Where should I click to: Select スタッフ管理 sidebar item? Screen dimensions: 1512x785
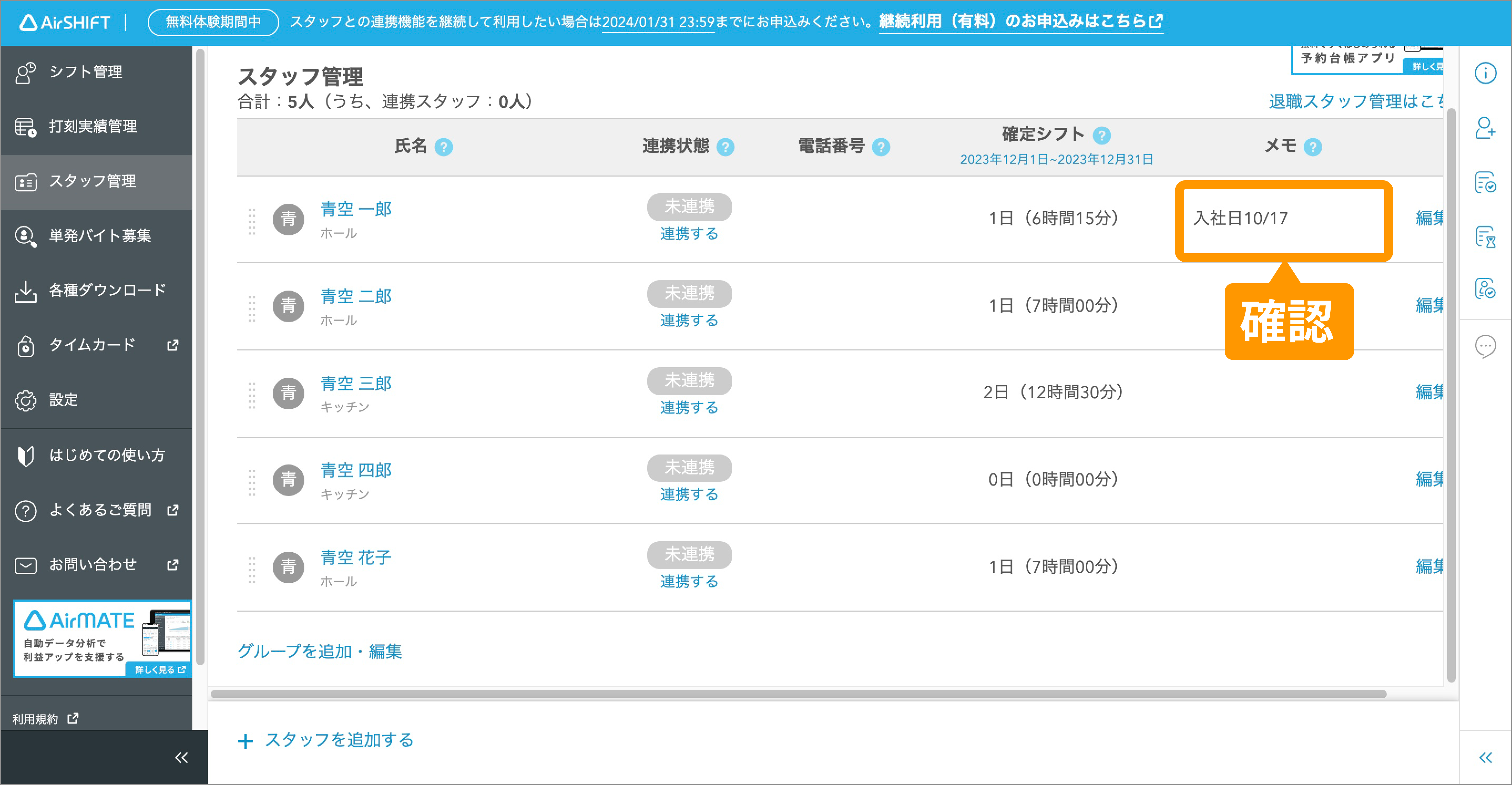pyautogui.click(x=96, y=181)
